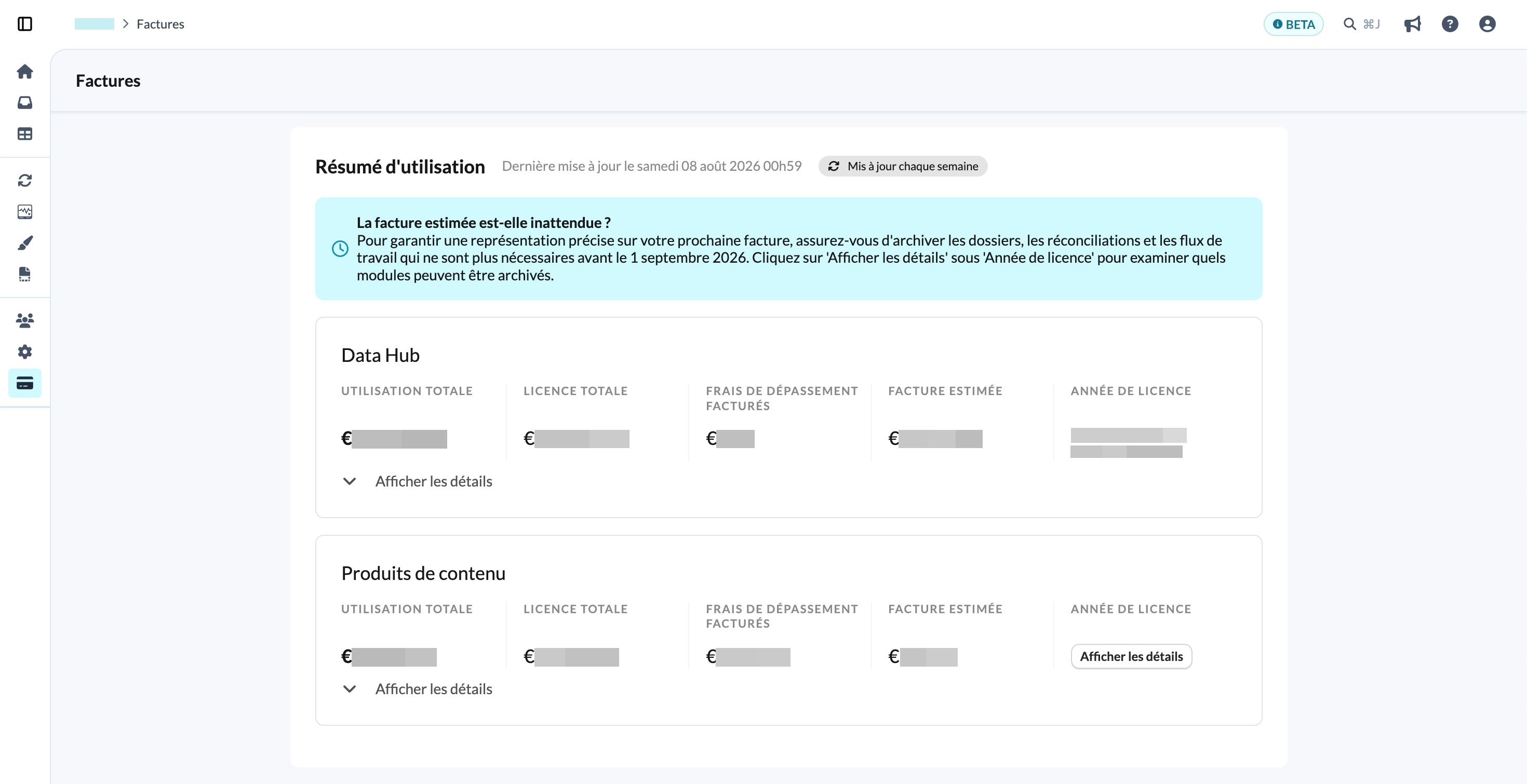Click 'La facture estimée est-elle inattendue ?' heading
The image size is (1527, 784).
point(484,223)
